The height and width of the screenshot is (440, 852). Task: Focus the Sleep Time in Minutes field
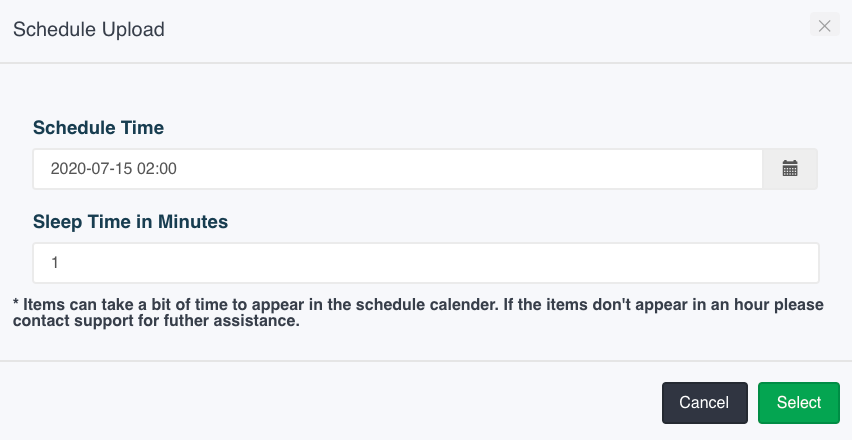(426, 263)
